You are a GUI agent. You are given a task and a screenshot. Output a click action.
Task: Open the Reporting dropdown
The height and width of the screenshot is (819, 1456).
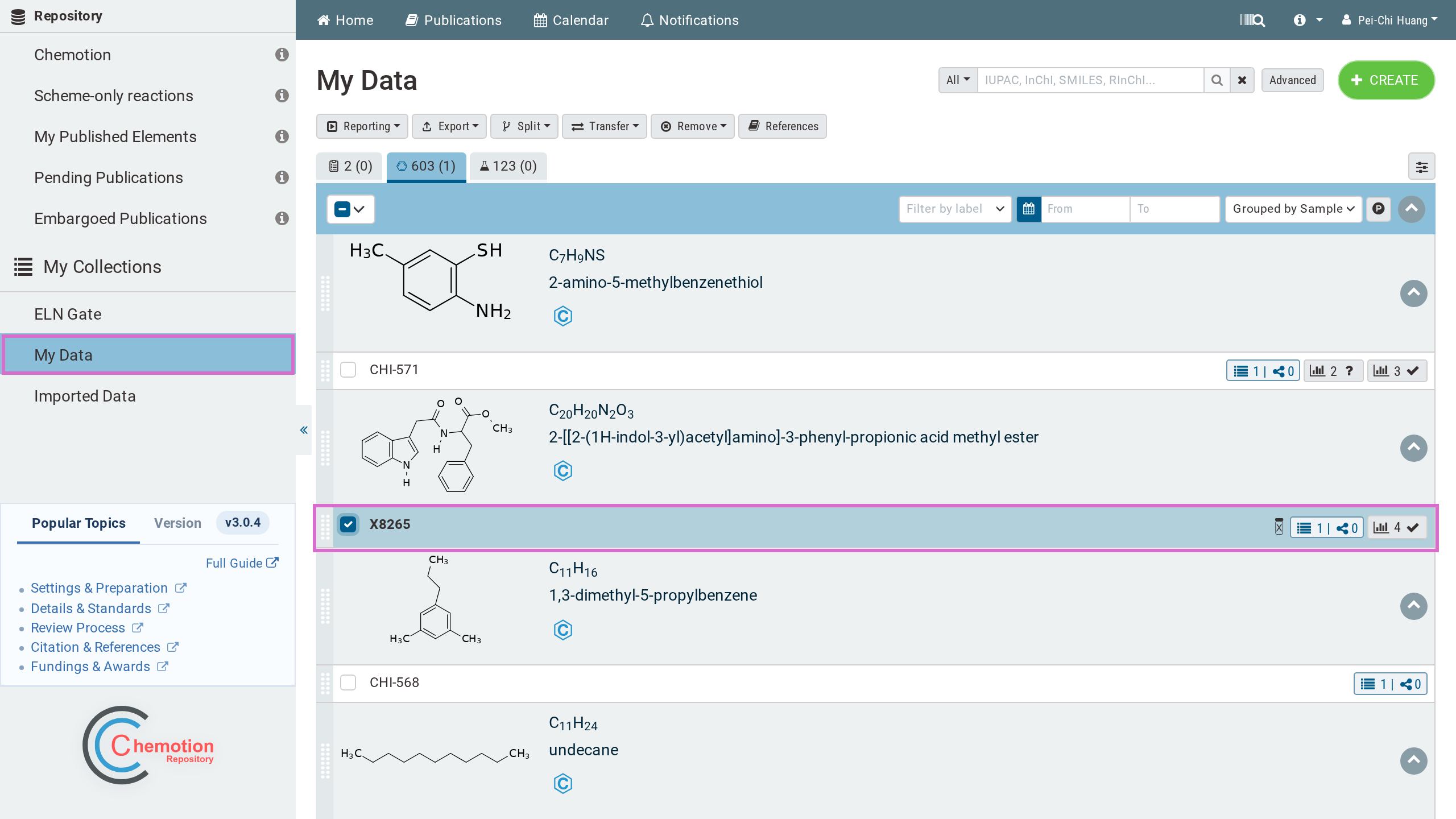coord(362,126)
